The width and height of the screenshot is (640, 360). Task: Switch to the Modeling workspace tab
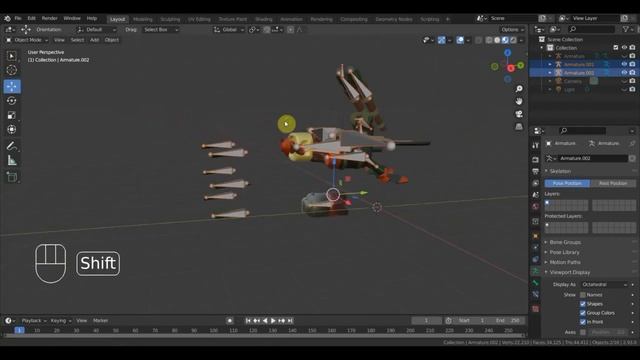(142, 19)
